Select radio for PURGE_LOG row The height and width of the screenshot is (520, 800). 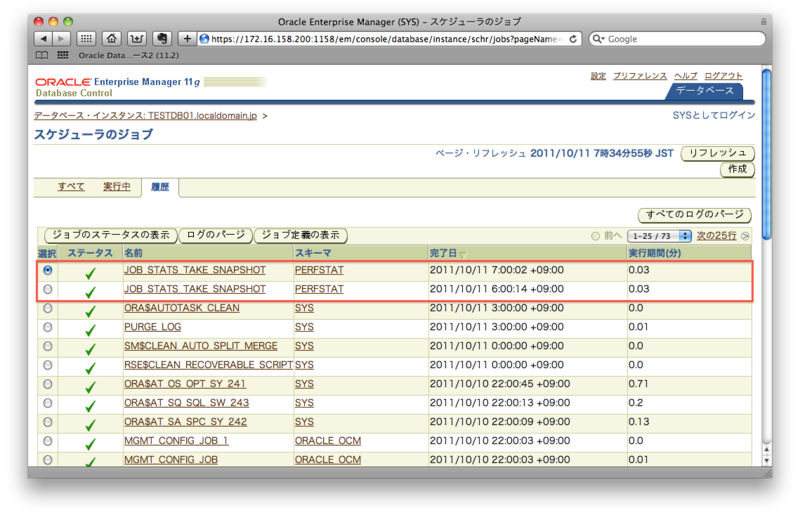47,327
